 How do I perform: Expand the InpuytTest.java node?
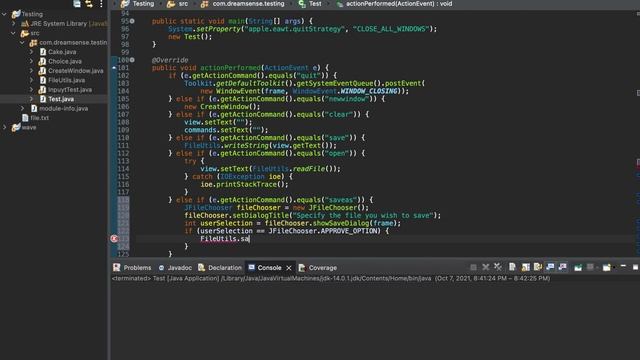tap(31, 89)
